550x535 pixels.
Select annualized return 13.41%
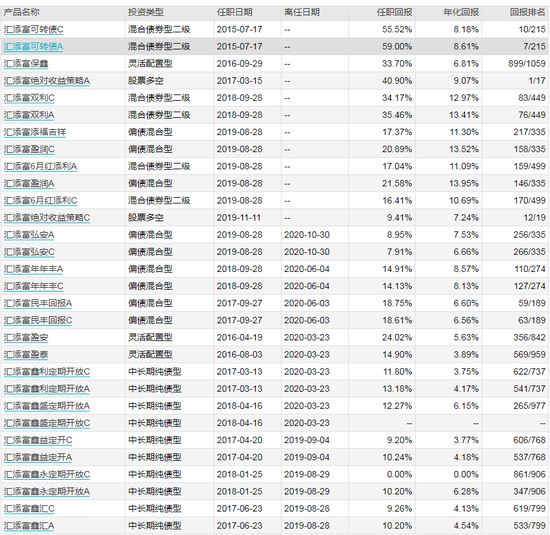tap(464, 115)
